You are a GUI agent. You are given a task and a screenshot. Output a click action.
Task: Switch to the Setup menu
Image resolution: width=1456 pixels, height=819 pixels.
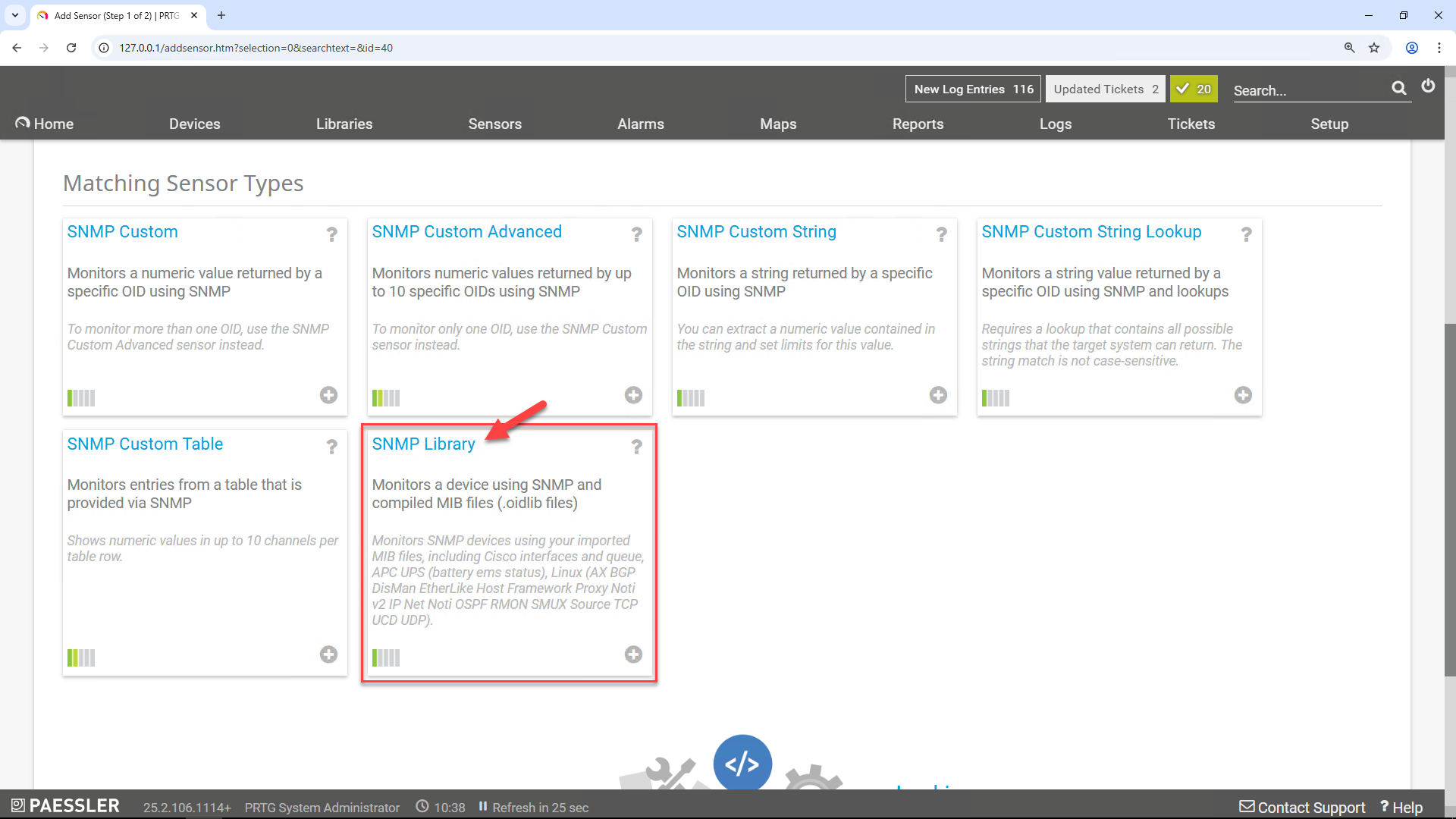pyautogui.click(x=1329, y=124)
